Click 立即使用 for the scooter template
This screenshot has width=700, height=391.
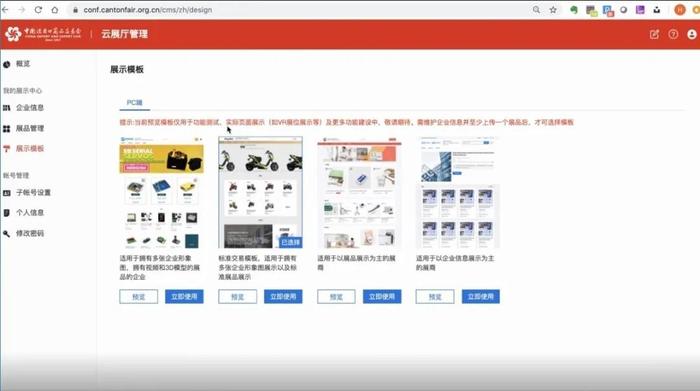click(x=283, y=296)
